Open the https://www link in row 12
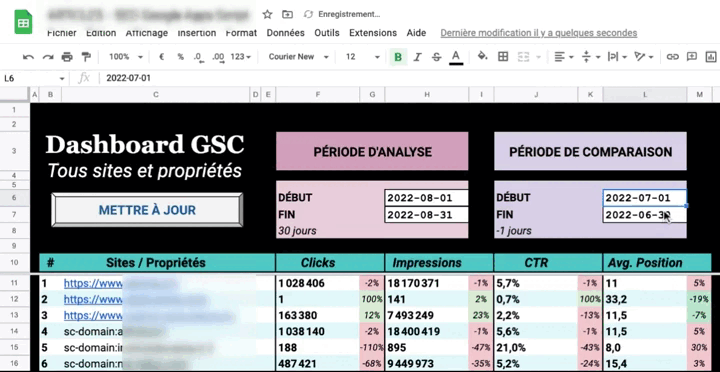Screen dimensions: 720x372 pos(93,299)
